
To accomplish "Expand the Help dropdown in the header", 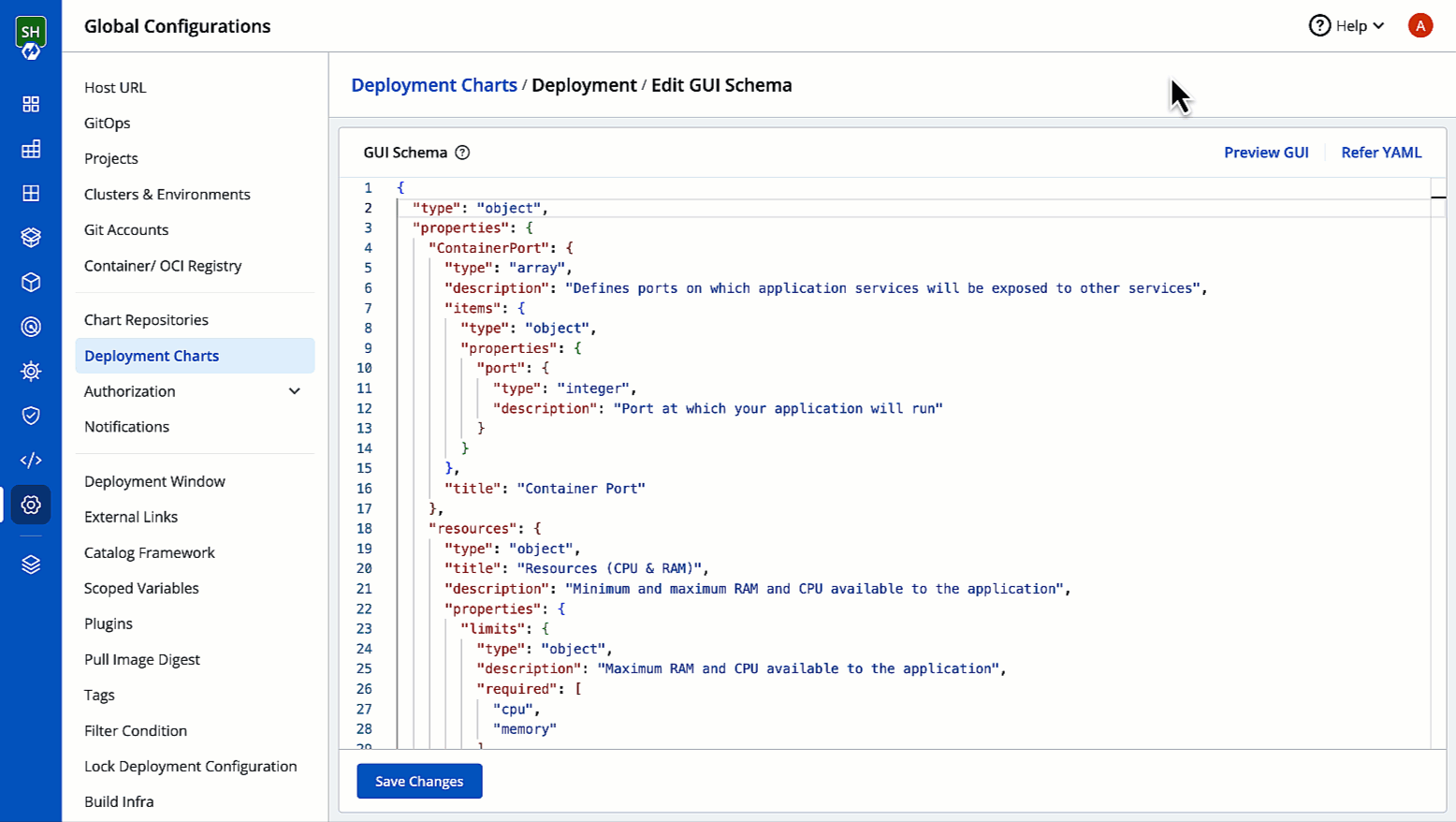I will [x=1347, y=25].
